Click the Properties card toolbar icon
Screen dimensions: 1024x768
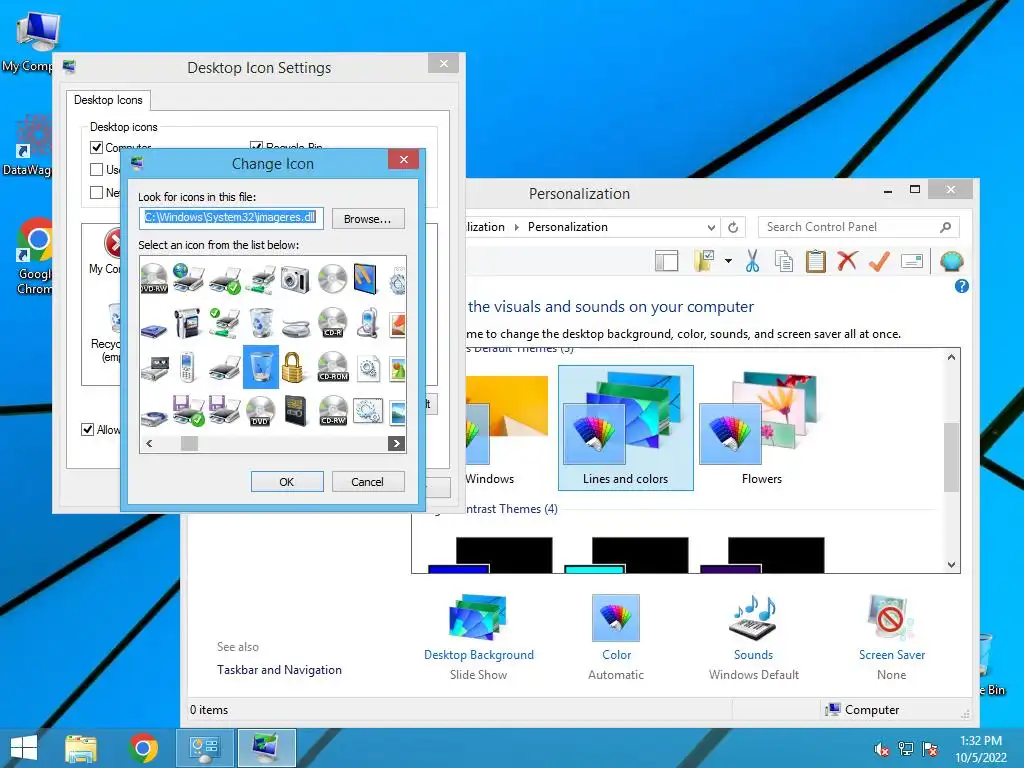(x=912, y=261)
